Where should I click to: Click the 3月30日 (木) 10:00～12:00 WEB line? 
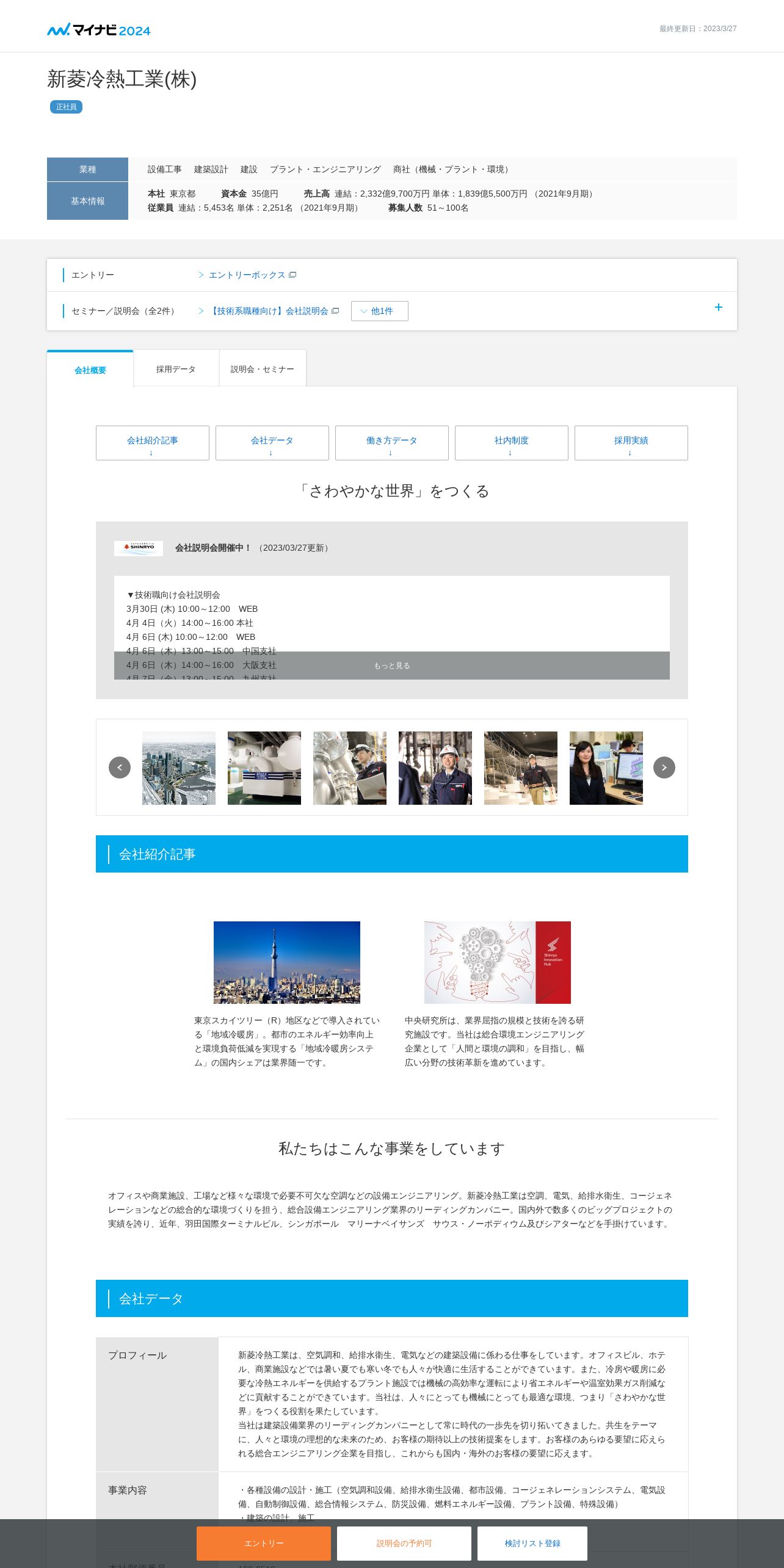point(192,609)
